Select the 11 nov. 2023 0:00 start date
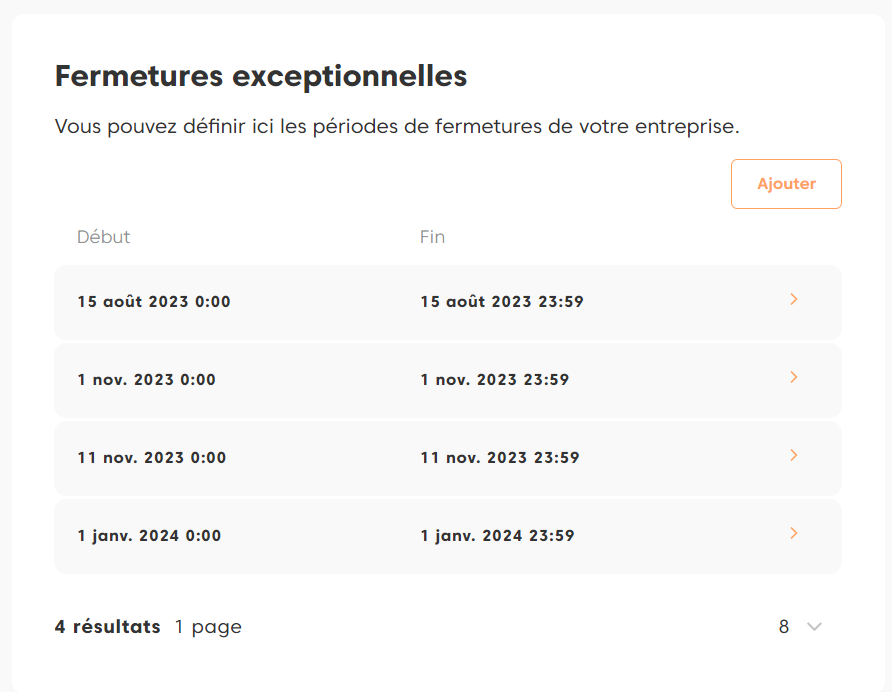This screenshot has height=692, width=892. click(152, 457)
